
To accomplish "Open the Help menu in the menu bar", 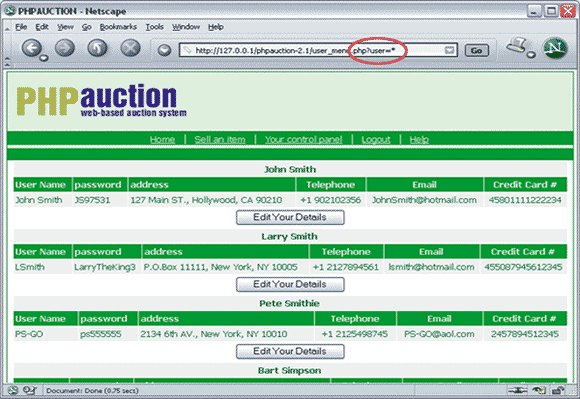I will point(215,27).
